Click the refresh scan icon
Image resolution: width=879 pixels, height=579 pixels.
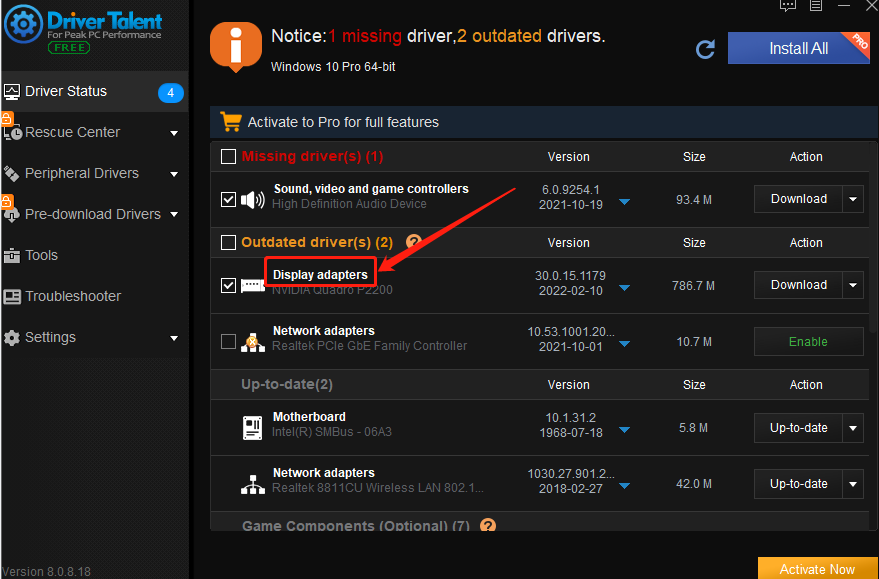pos(705,49)
